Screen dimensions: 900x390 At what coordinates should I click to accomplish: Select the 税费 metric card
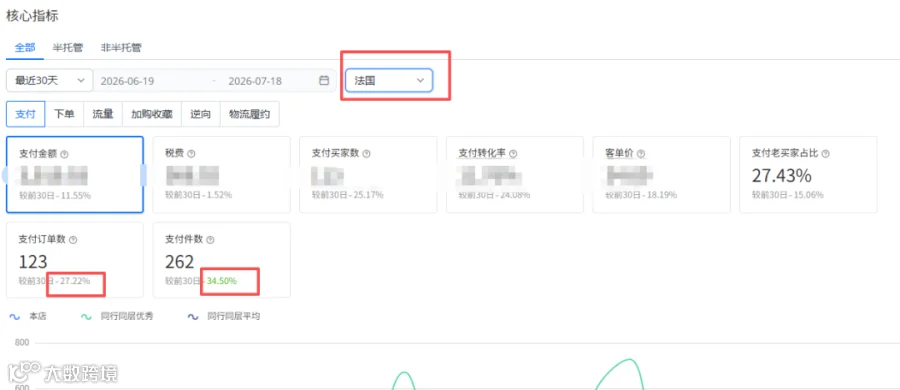point(222,175)
